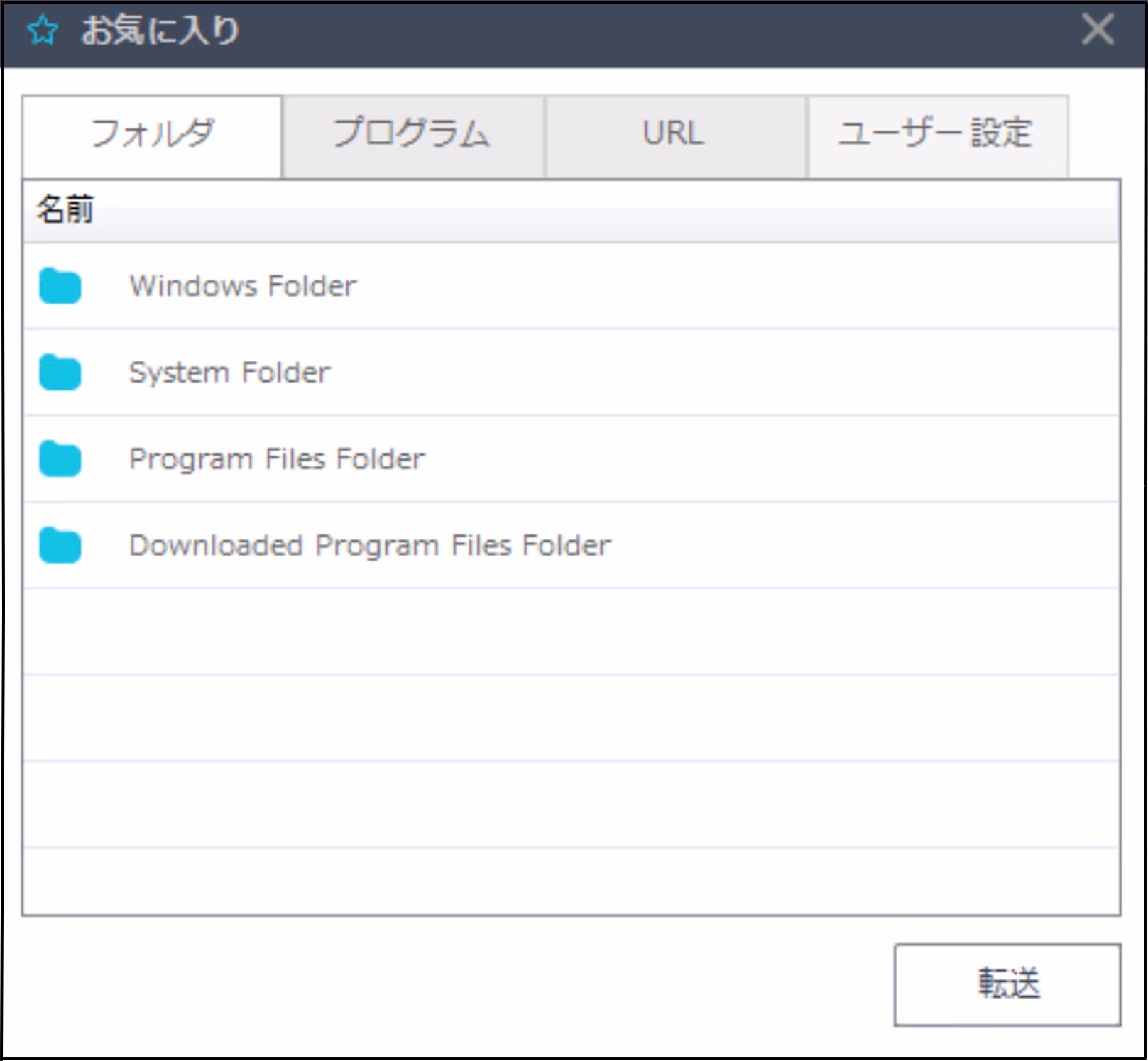
Task: Select the System Folder text entry
Action: tap(230, 373)
